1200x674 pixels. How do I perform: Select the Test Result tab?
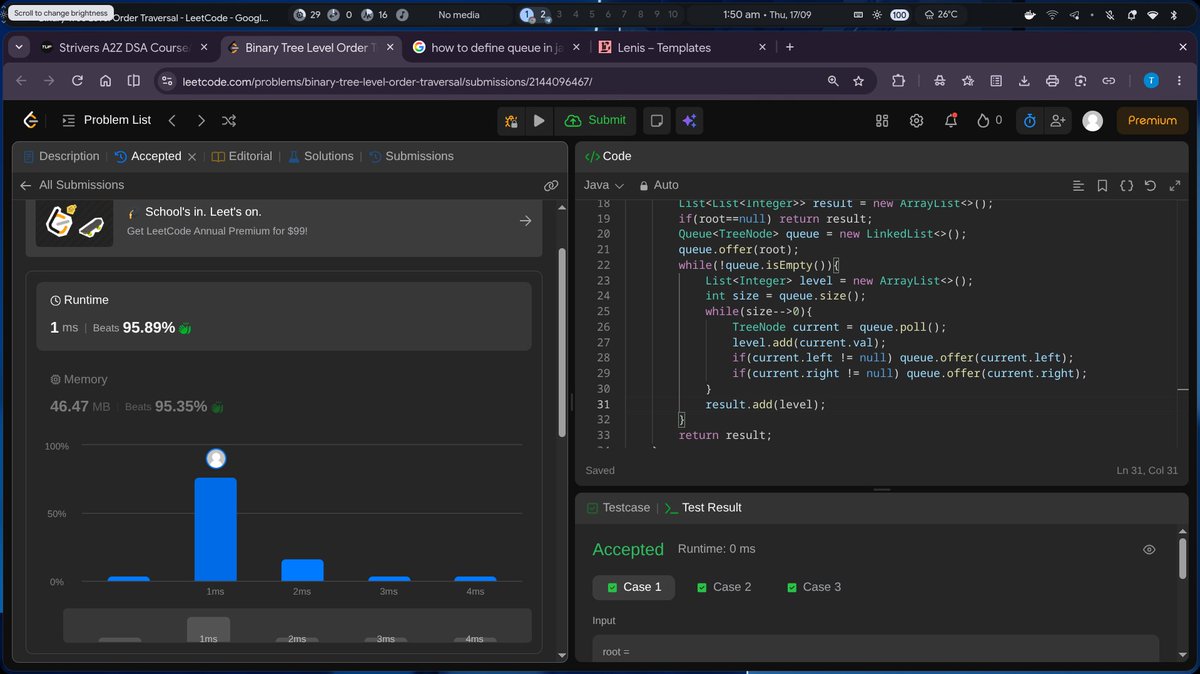703,508
